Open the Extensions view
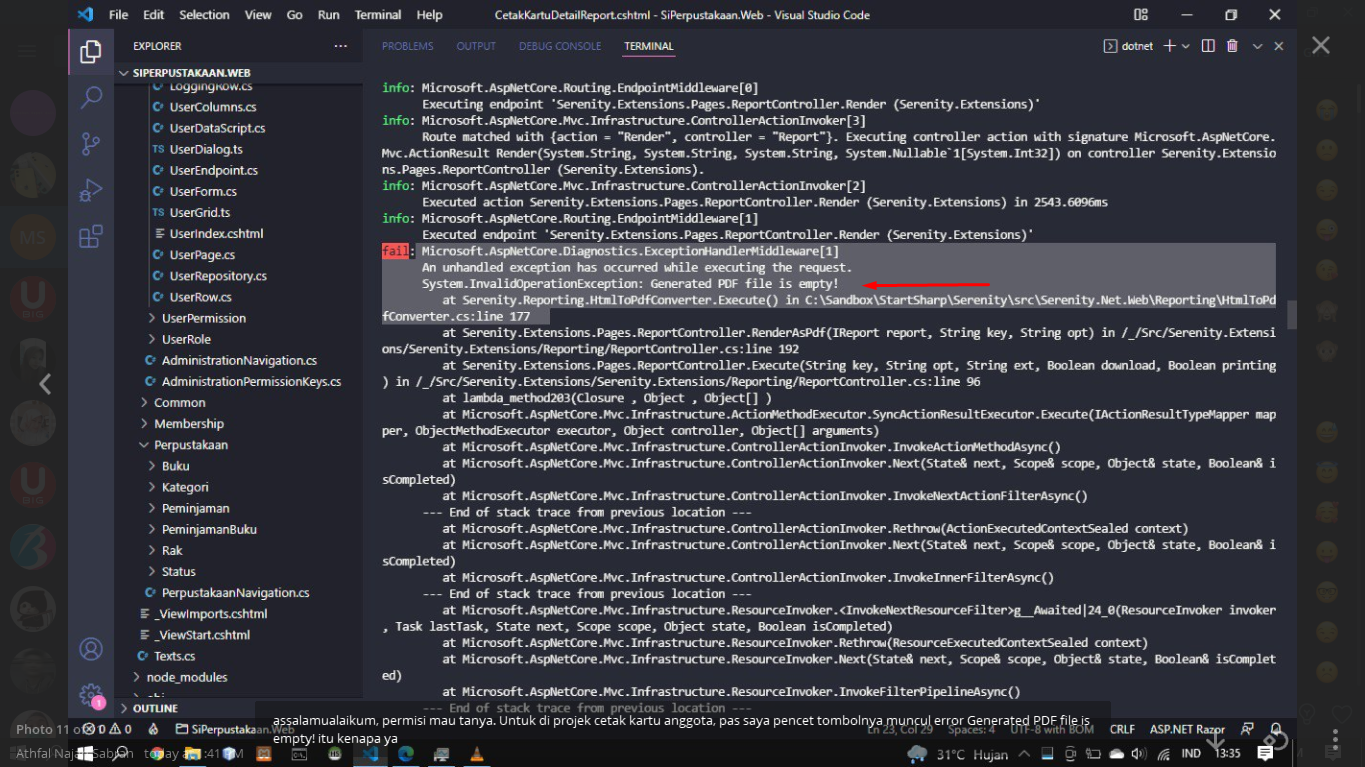Image resolution: width=1365 pixels, height=767 pixels. tap(91, 236)
